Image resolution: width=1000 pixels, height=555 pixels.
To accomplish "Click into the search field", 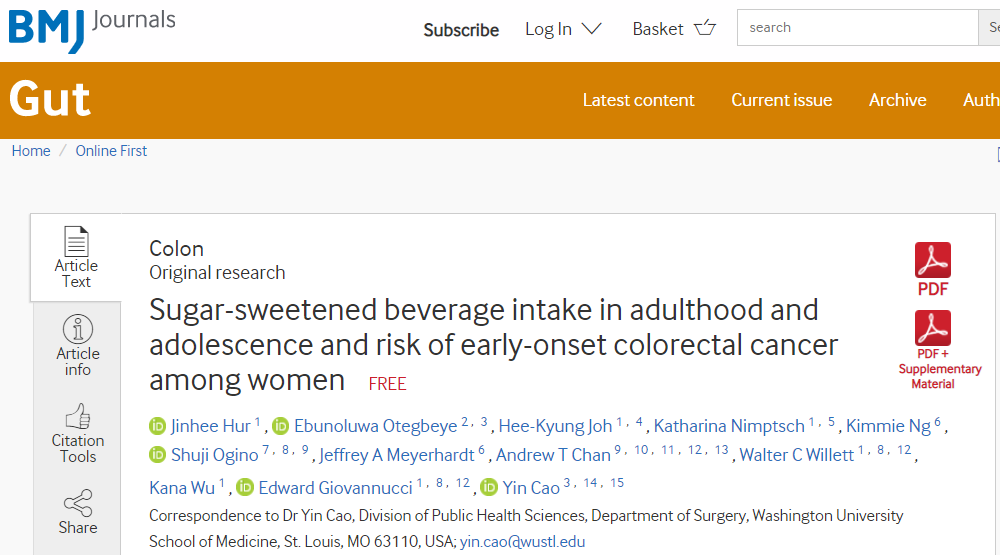I will (856, 28).
